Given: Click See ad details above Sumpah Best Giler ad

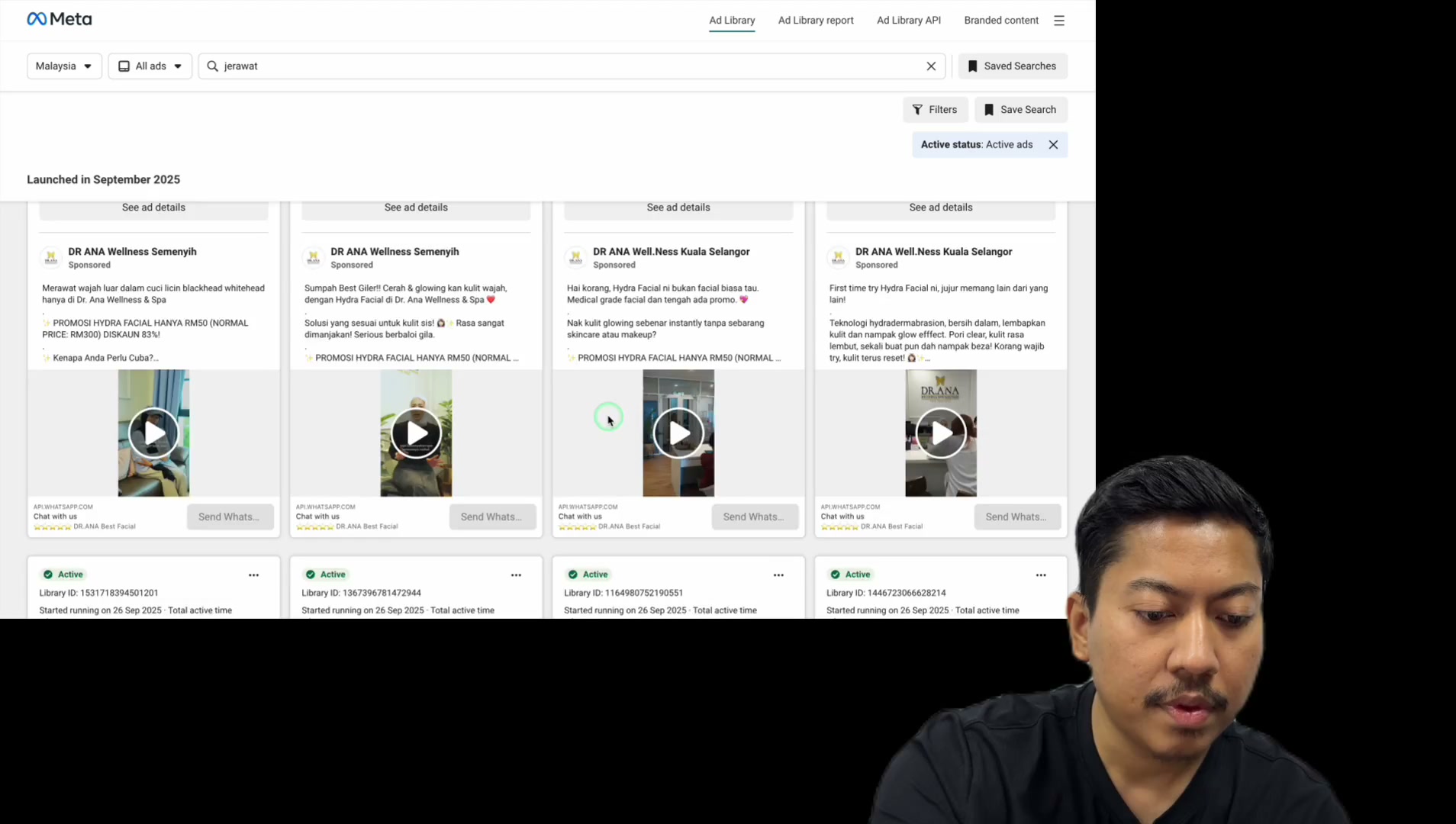Looking at the screenshot, I should click(x=416, y=208).
